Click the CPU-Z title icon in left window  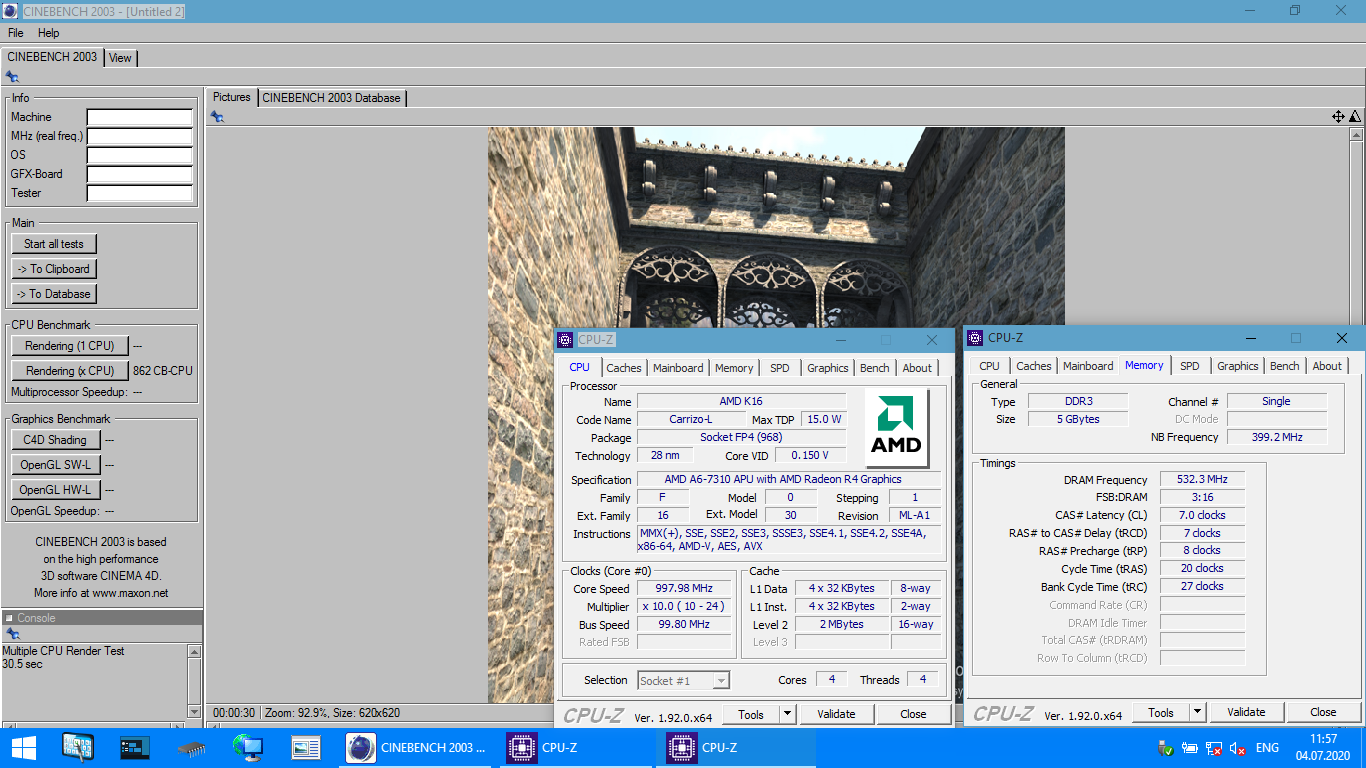tap(566, 340)
